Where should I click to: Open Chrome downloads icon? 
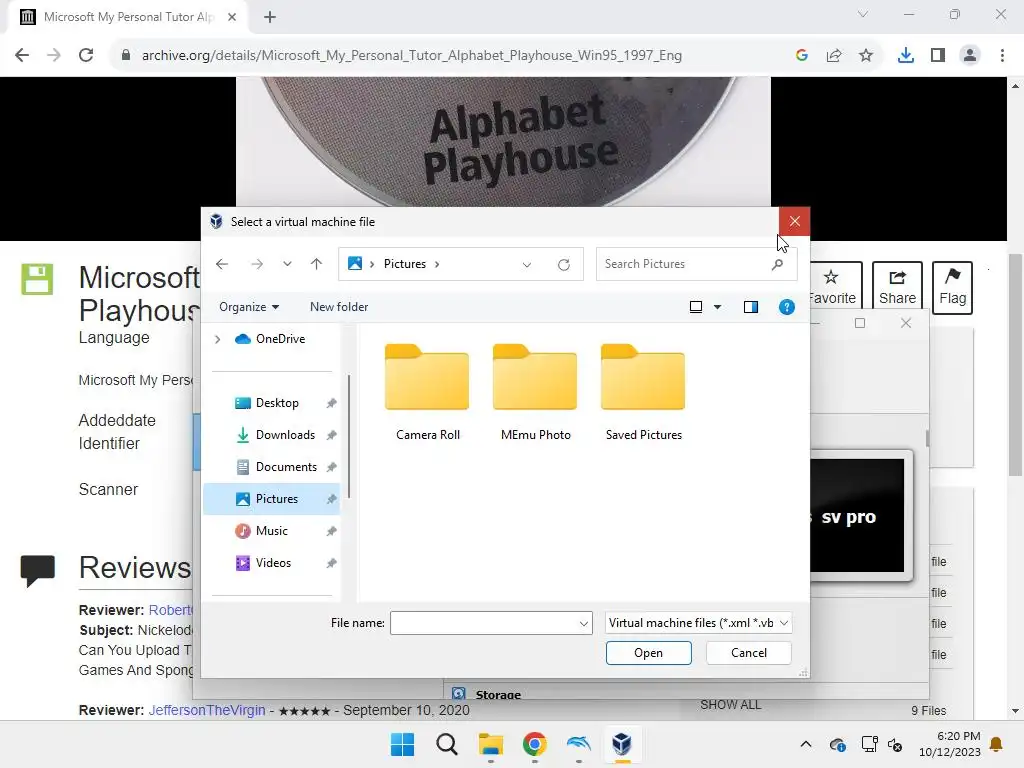coord(906,56)
